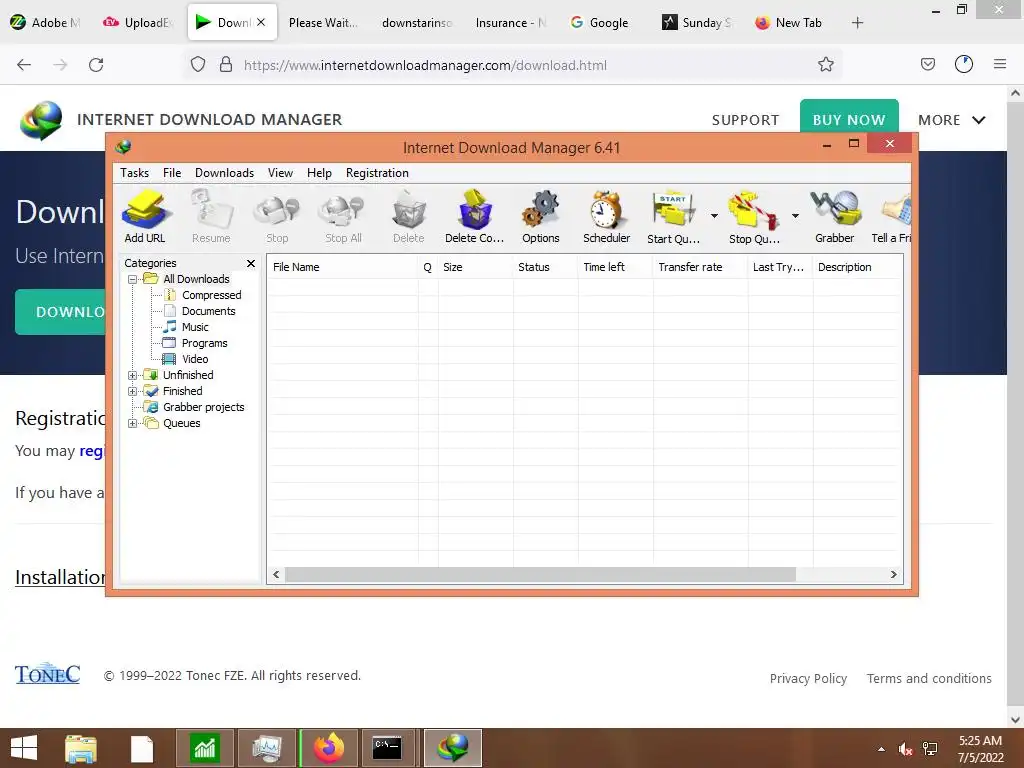Click the Start Queue toolbar icon
This screenshot has width=1024, height=768.
click(673, 216)
